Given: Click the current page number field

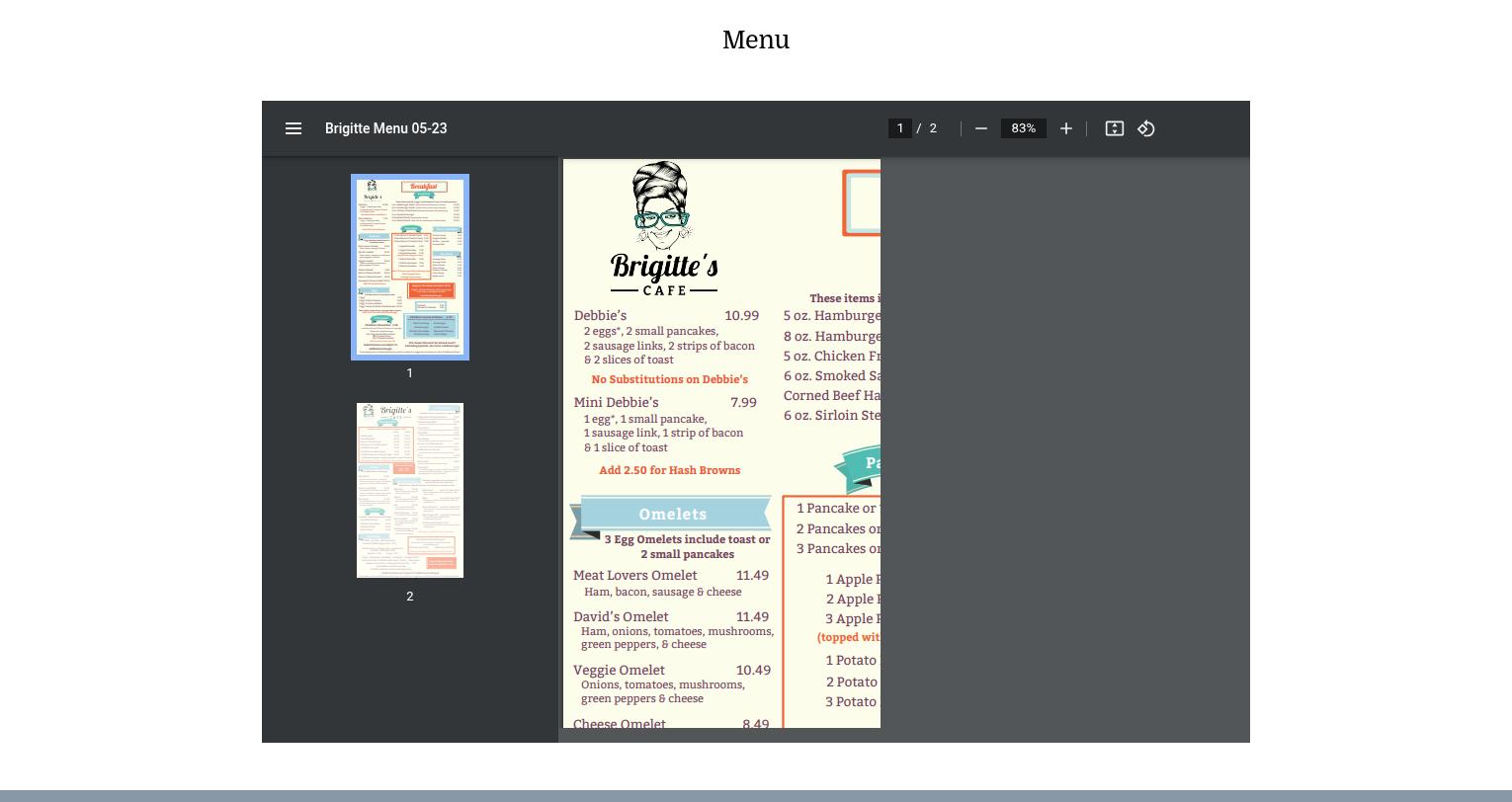Looking at the screenshot, I should point(900,128).
